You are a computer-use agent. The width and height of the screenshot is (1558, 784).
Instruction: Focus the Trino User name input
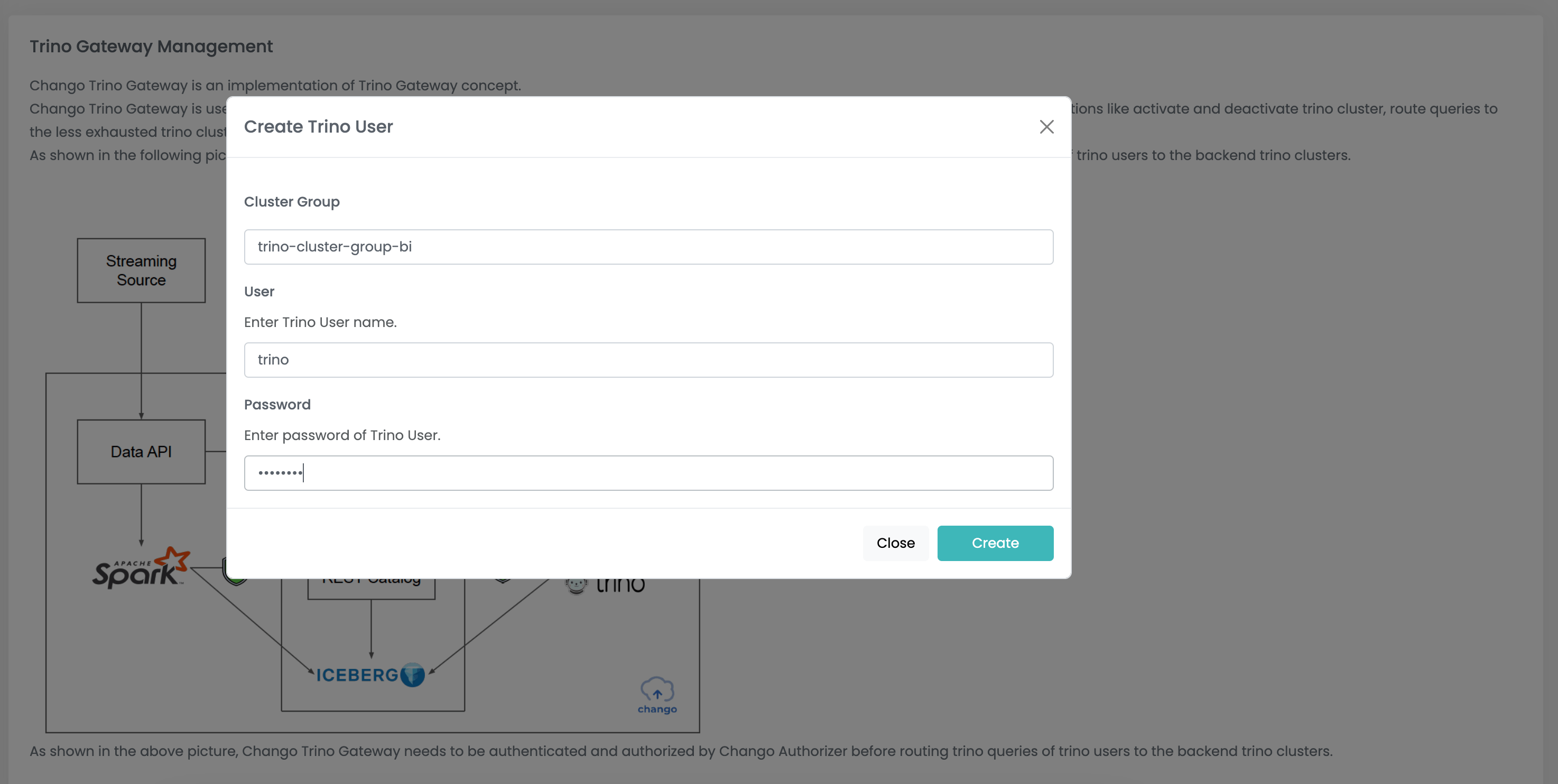point(648,360)
